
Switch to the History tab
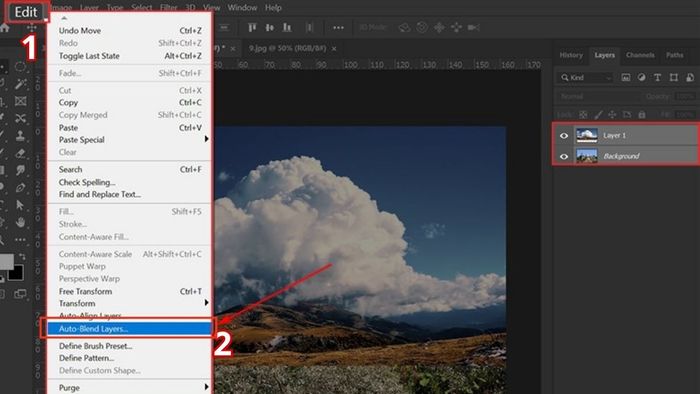571,55
